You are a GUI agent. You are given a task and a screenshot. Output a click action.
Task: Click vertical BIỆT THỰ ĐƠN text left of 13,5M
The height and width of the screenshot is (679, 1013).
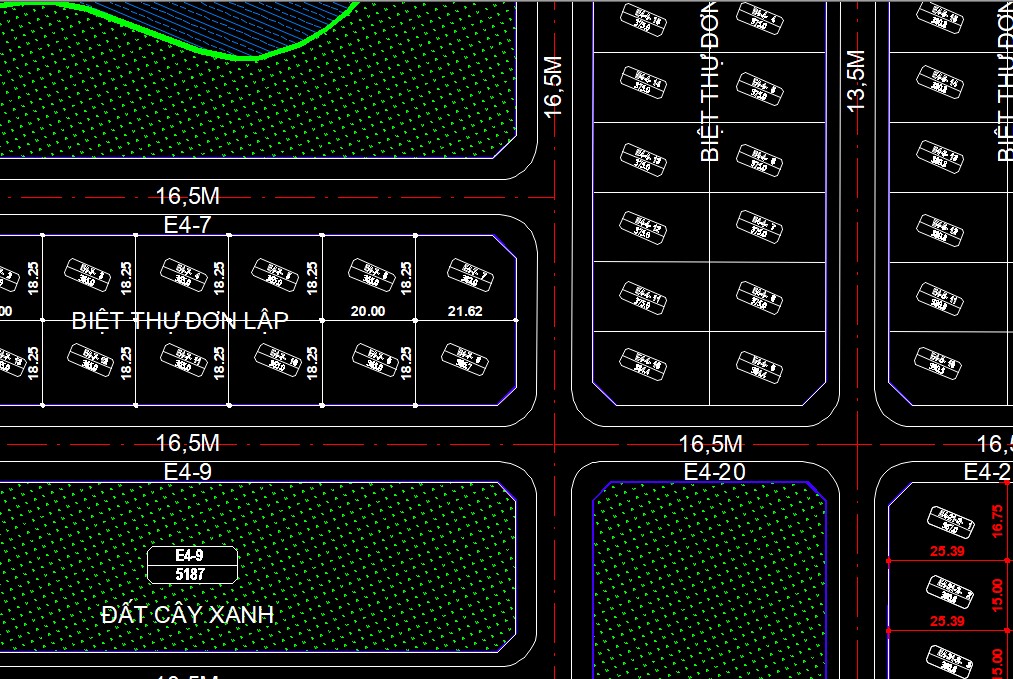(x=709, y=81)
